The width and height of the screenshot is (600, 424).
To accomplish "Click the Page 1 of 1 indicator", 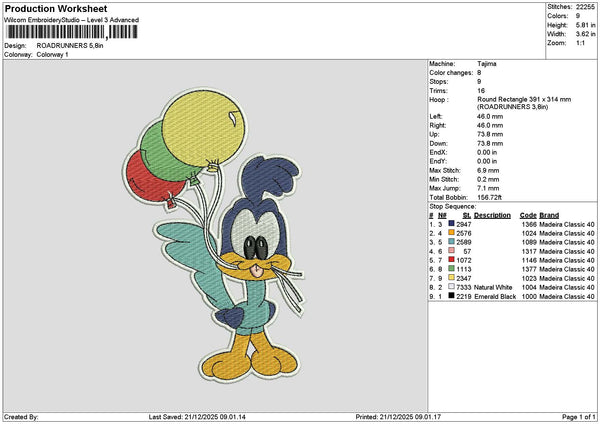I will 579,417.
